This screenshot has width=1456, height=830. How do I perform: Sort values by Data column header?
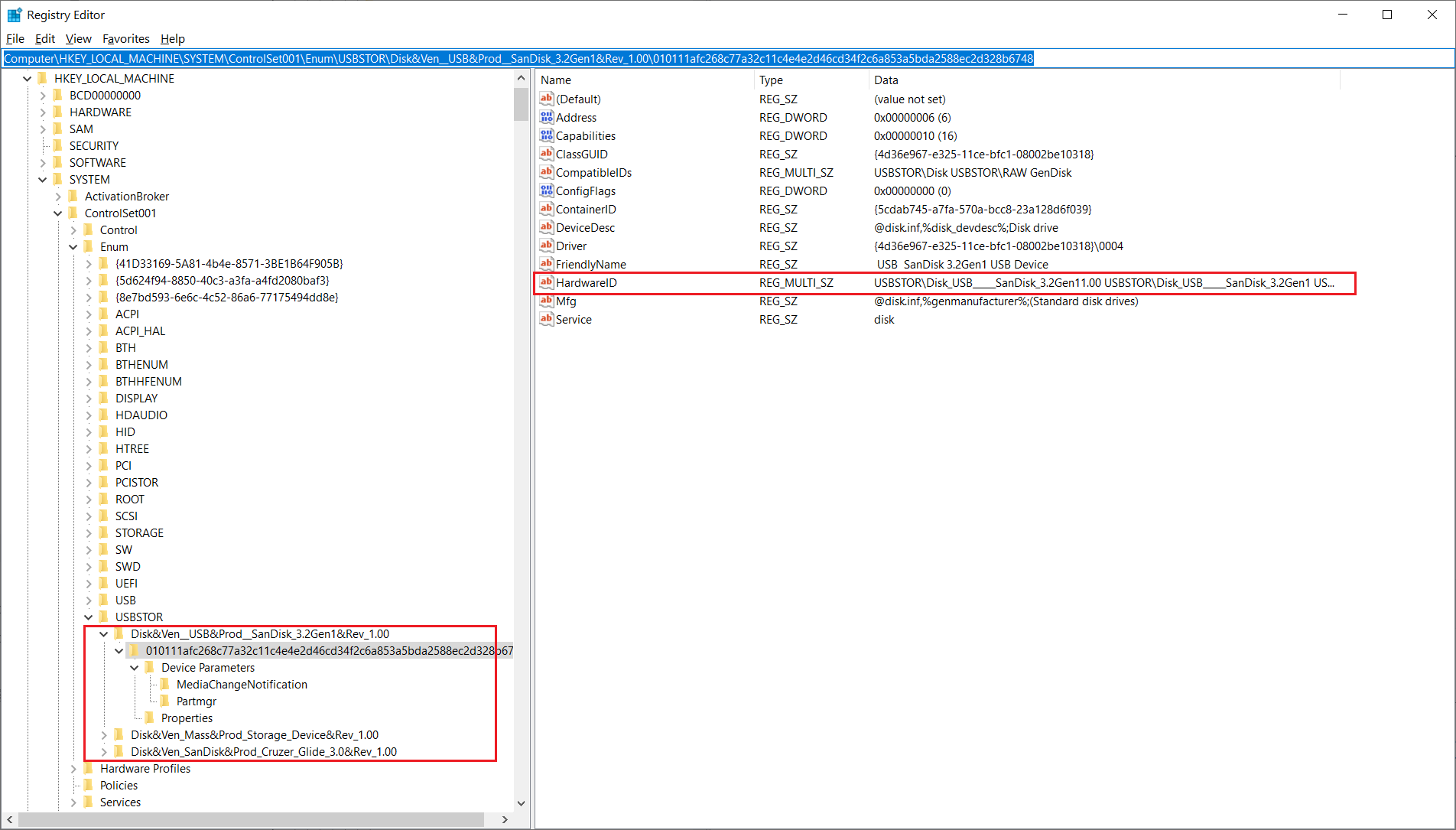pos(1104,80)
